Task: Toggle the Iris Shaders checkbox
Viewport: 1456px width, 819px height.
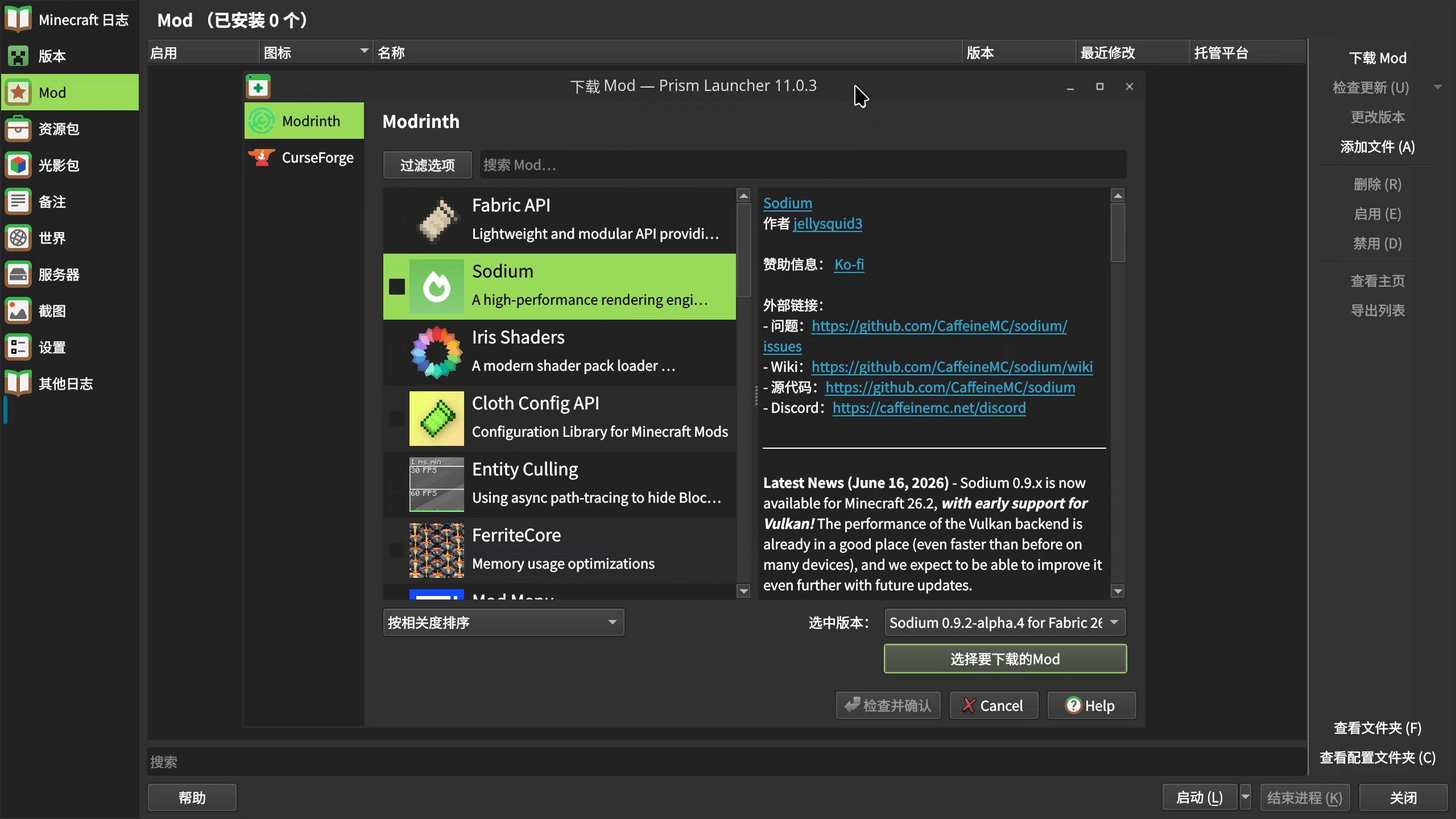Action: tap(397, 353)
